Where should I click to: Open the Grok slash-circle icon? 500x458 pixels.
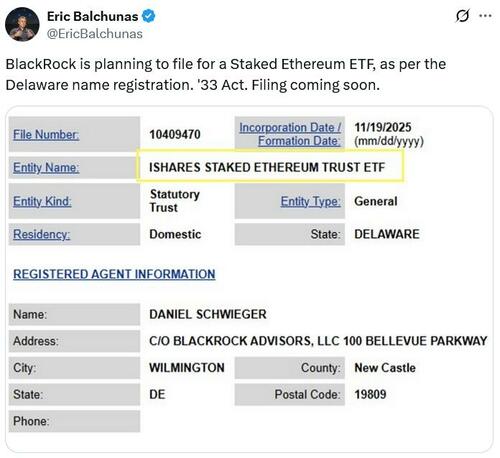(463, 16)
